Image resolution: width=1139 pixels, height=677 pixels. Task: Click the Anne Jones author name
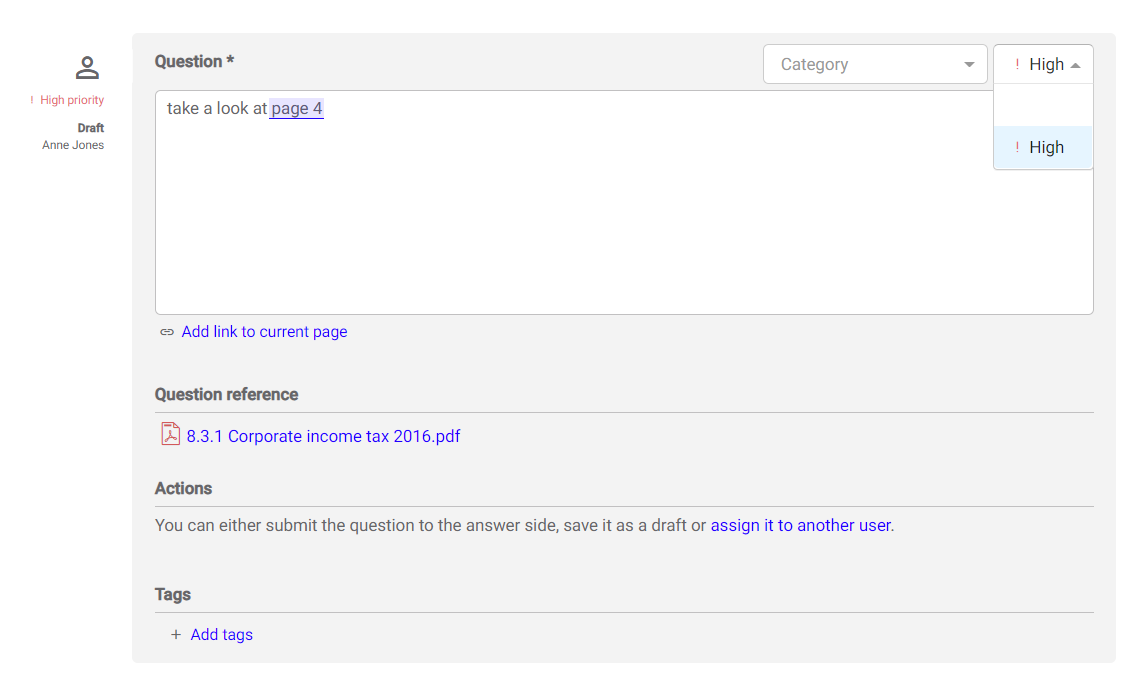click(x=73, y=145)
